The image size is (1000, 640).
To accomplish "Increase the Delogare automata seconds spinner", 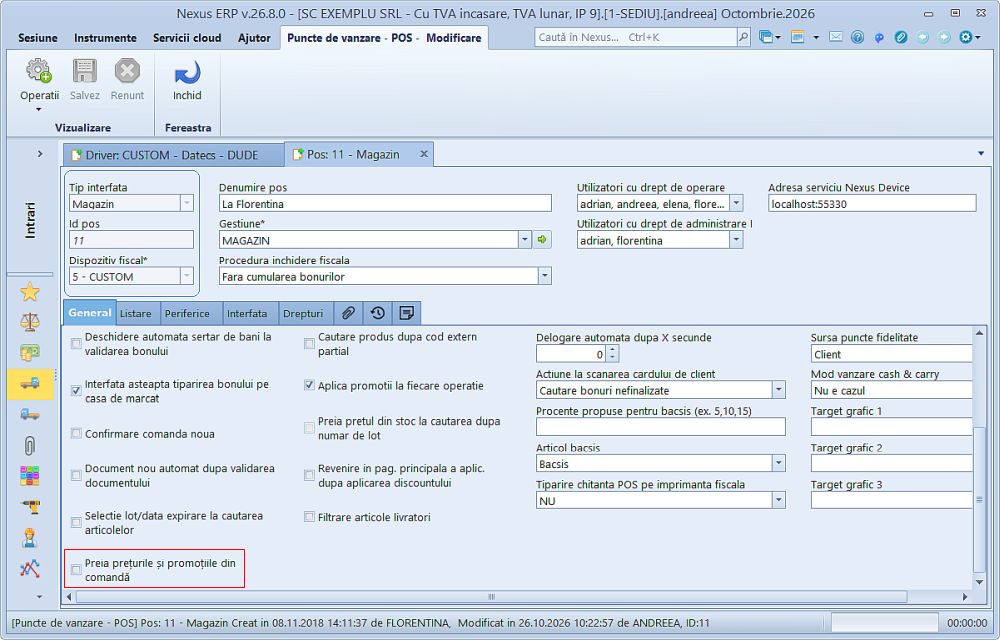I will coord(612,349).
